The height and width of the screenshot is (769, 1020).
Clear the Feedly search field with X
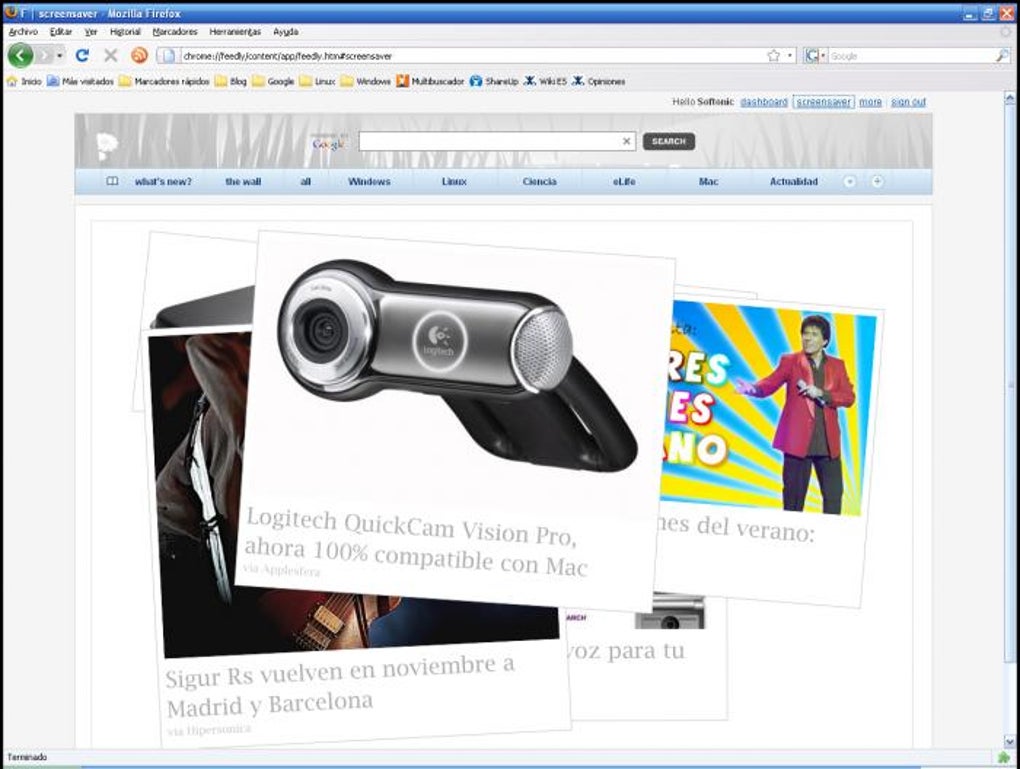[x=626, y=141]
